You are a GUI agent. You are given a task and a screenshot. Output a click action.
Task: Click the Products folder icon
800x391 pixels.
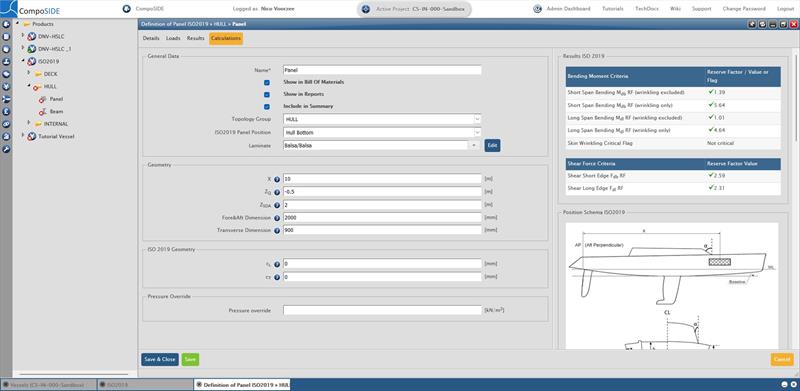click(26, 24)
